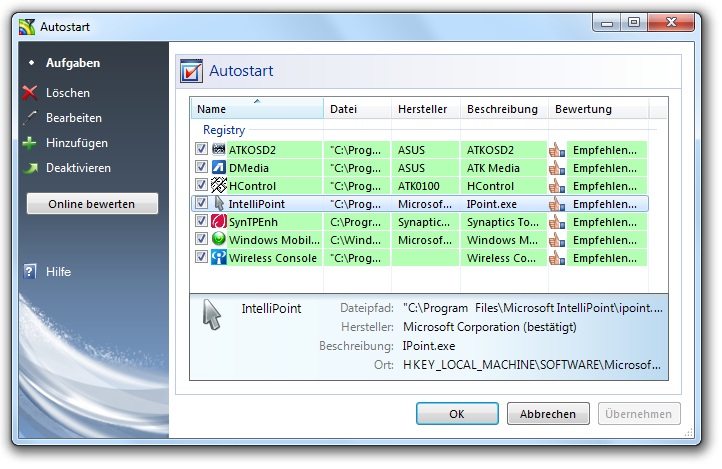
Task: Uncheck the ATKOSD2 autostart checkbox
Action: [x=201, y=149]
